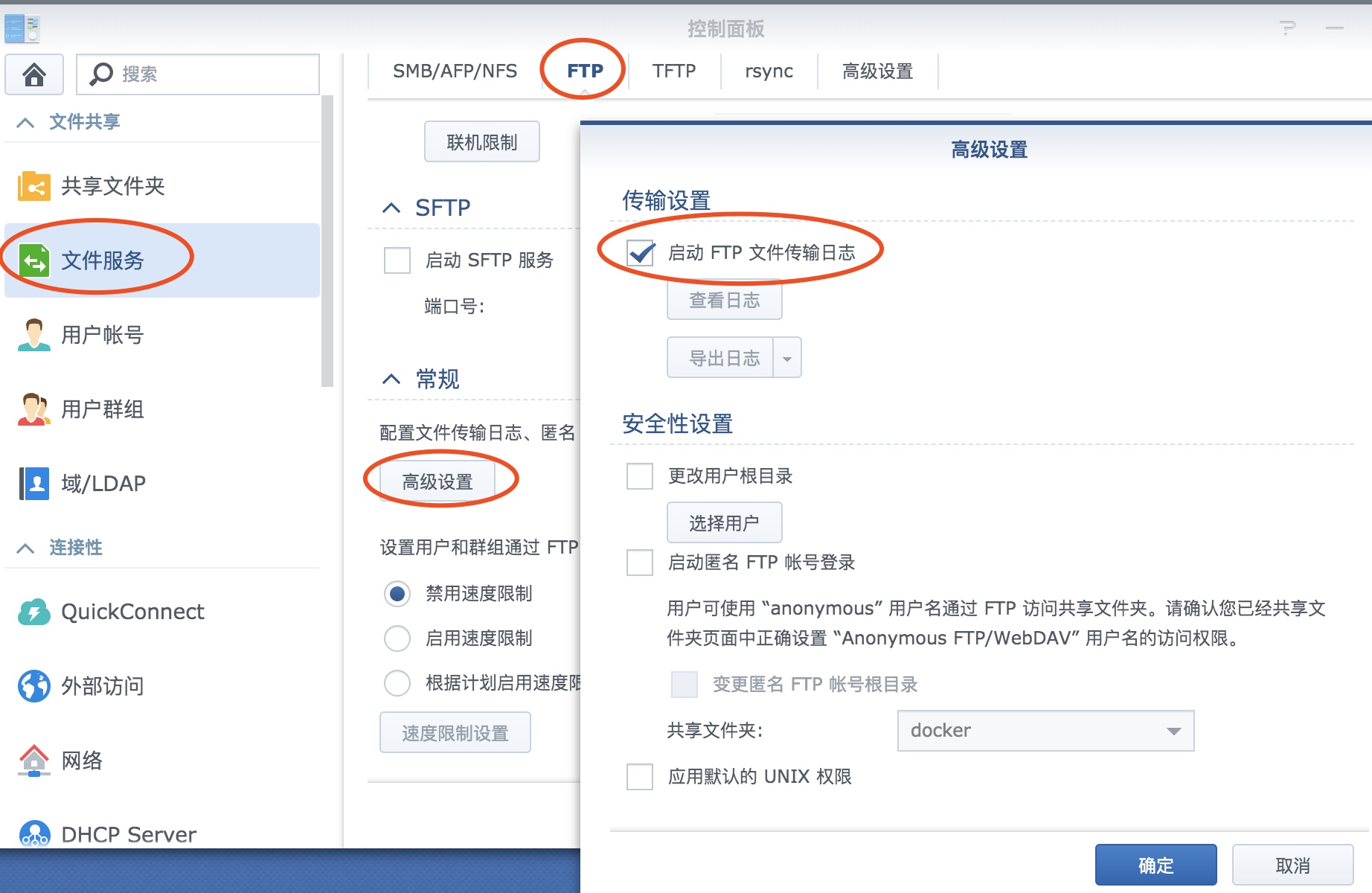Toggle Enable SFTP service (启动 SFTP 服务) checkbox
The width and height of the screenshot is (1372, 893).
(x=397, y=260)
